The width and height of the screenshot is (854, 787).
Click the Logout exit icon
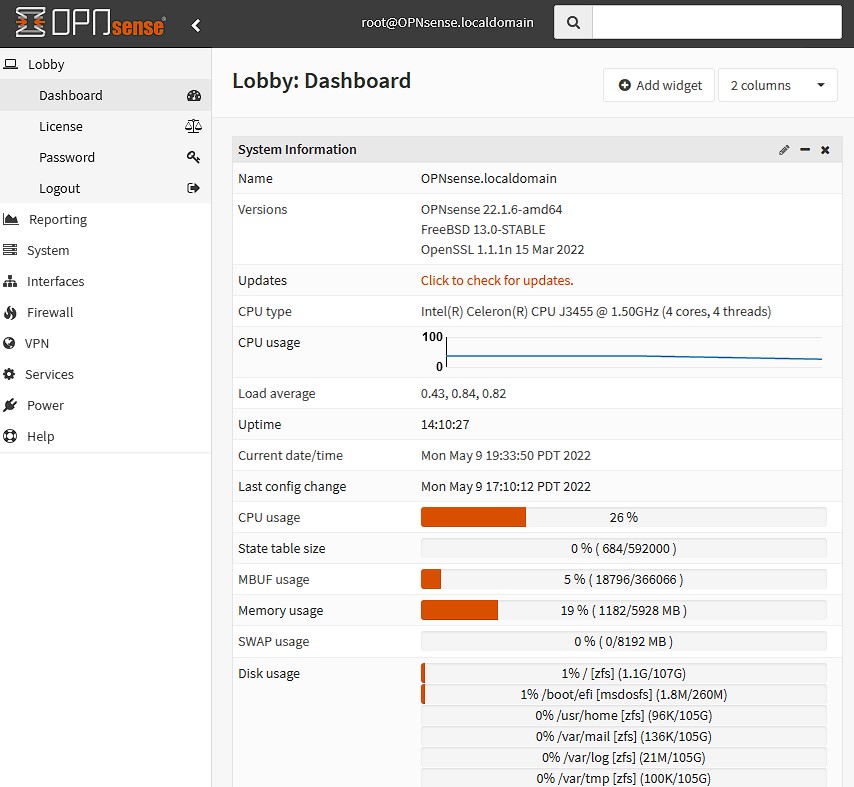194,188
